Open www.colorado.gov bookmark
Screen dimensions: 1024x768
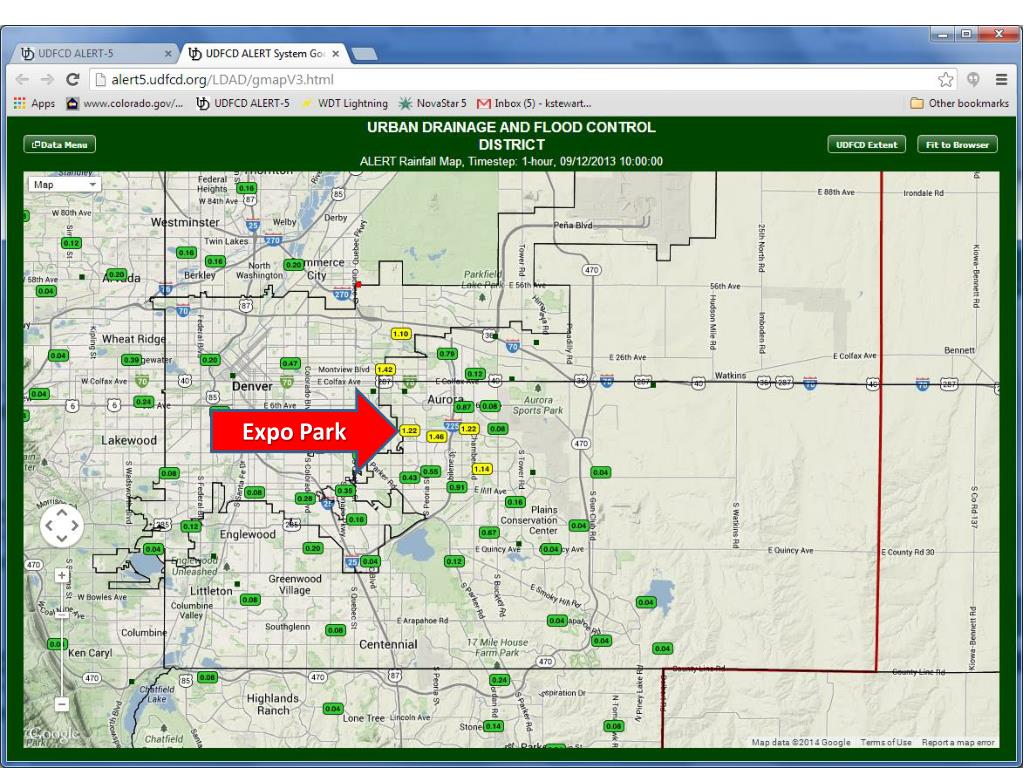coord(125,103)
